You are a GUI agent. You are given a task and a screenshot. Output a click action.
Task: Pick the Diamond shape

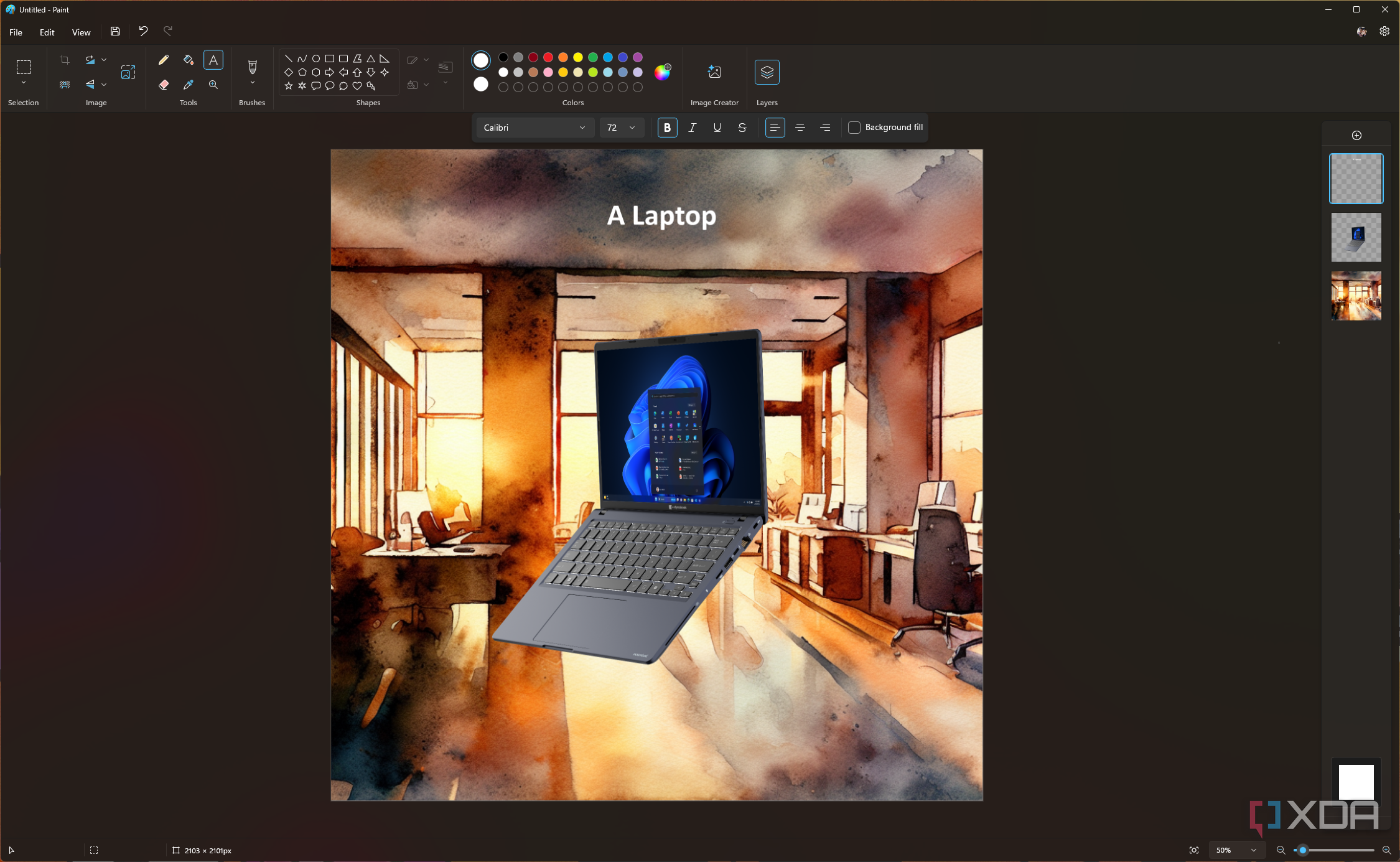(289, 72)
